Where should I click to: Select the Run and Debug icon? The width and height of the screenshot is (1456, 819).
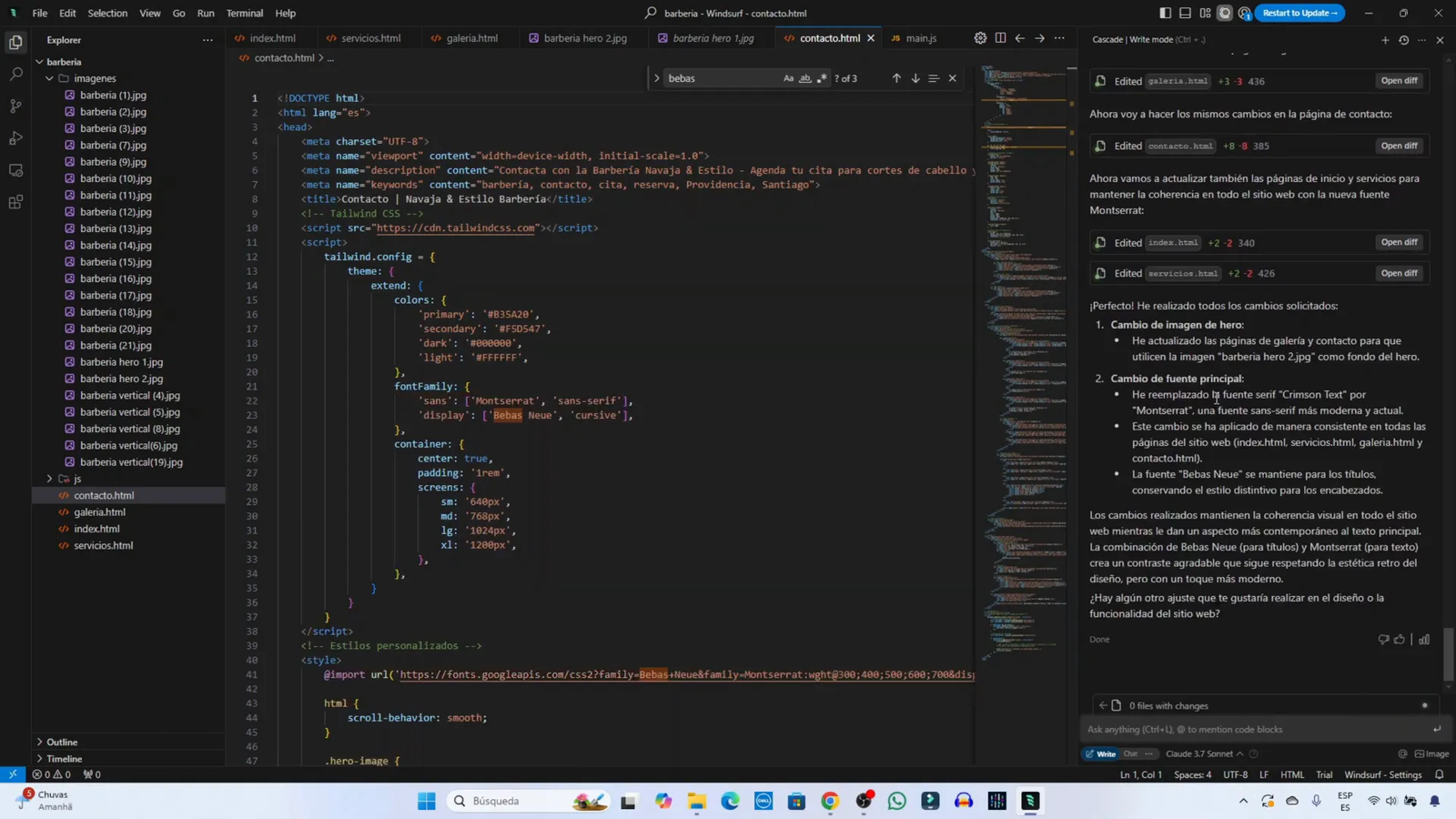coord(15,137)
